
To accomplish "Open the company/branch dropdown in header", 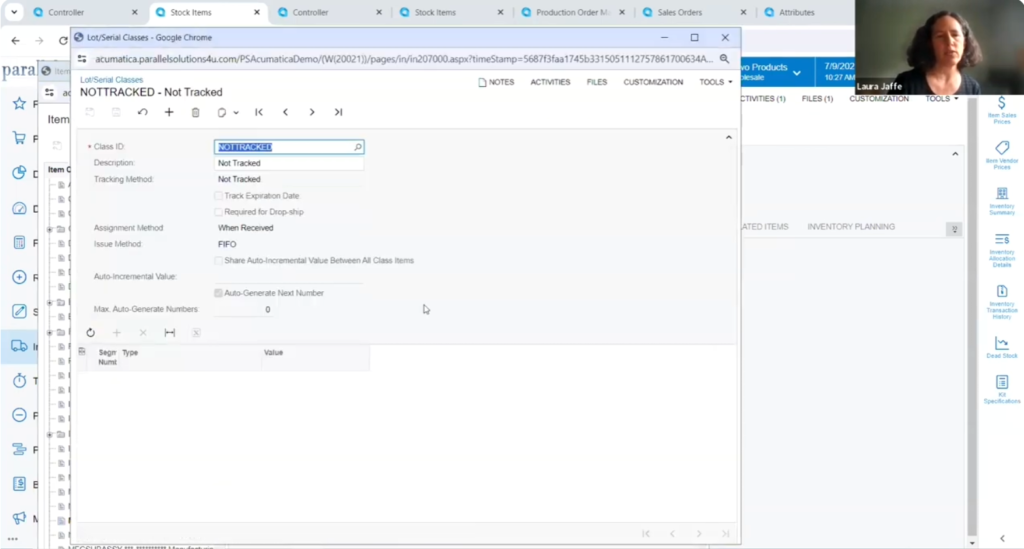I will 797,73.
